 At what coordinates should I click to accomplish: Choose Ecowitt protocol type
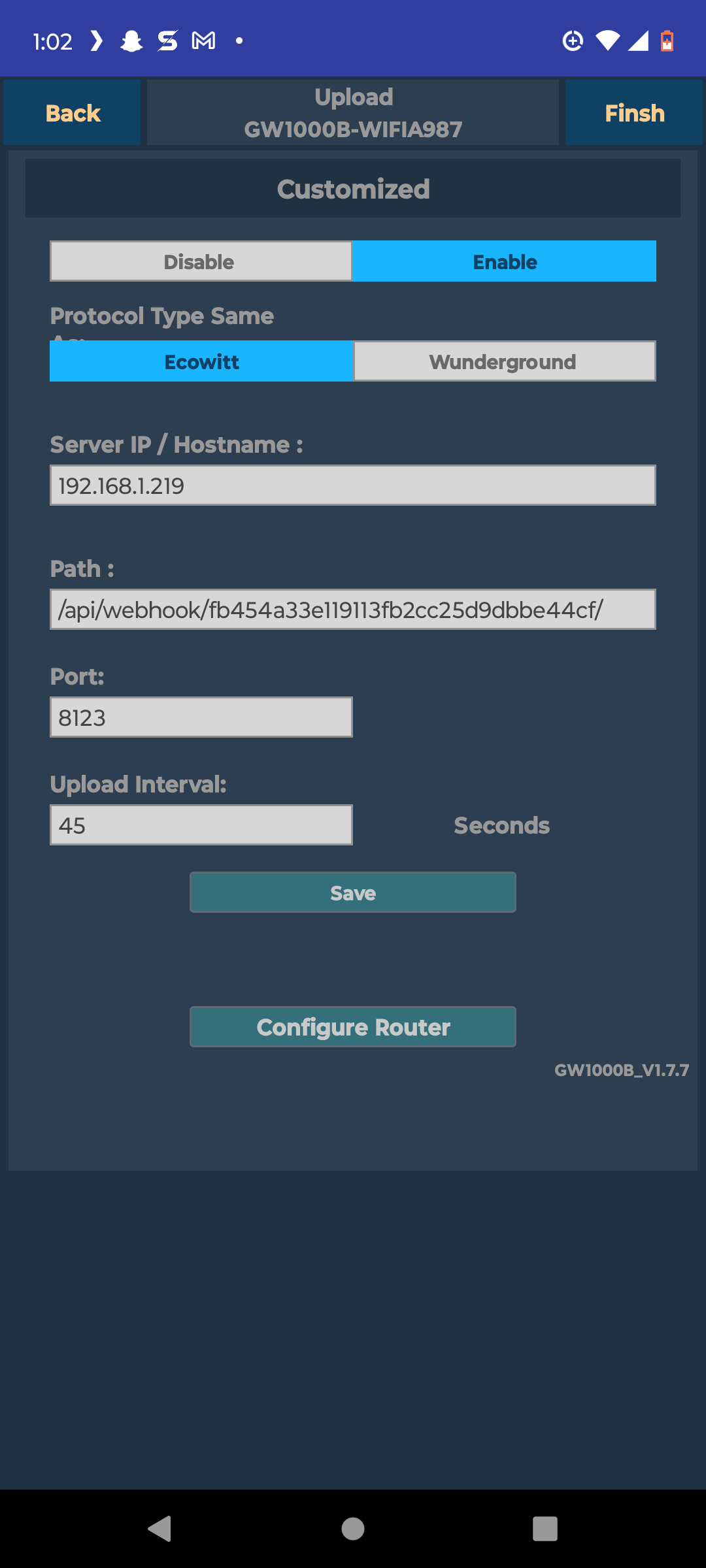coord(201,361)
